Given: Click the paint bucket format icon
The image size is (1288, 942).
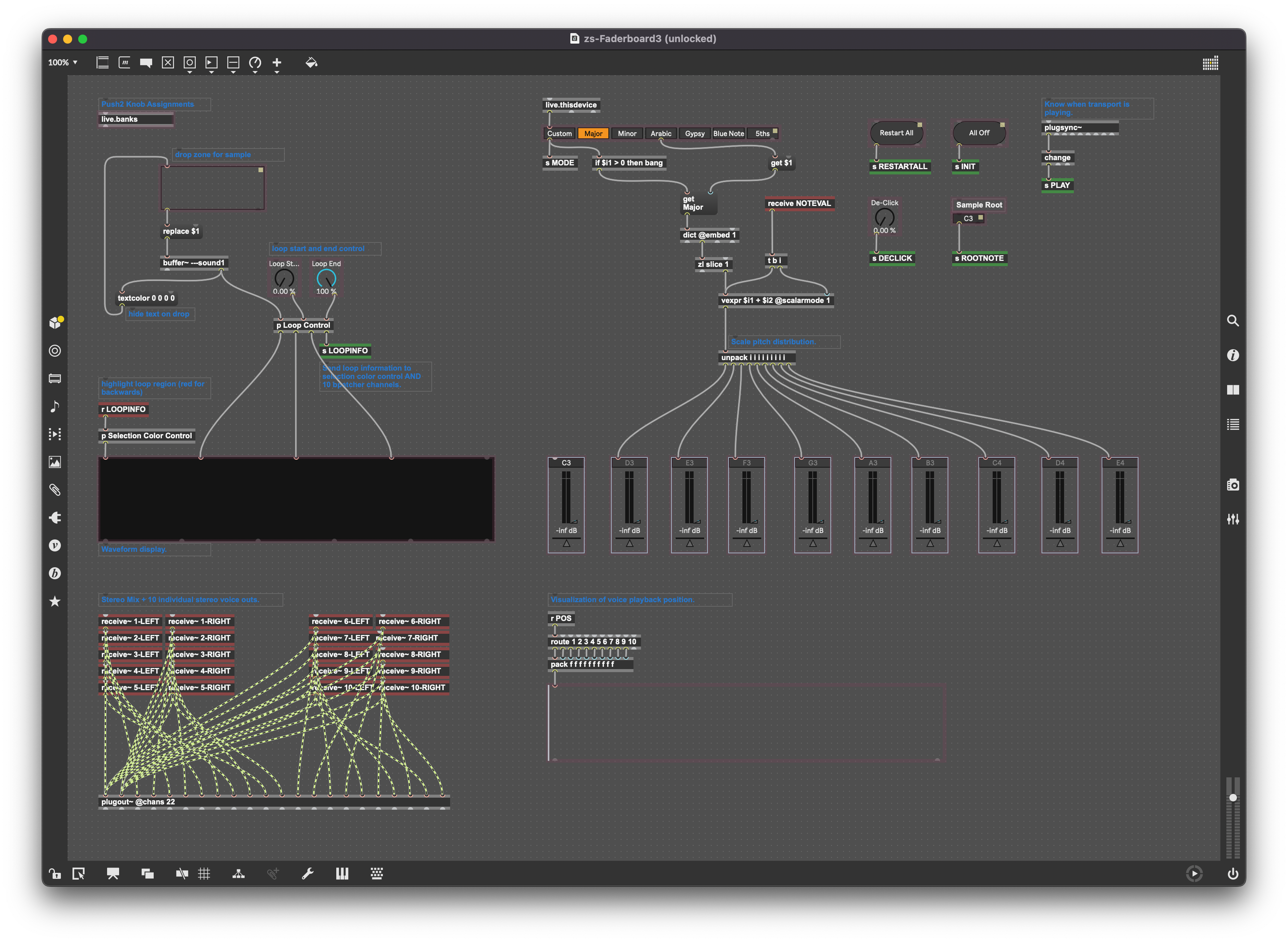Looking at the screenshot, I should (x=311, y=63).
